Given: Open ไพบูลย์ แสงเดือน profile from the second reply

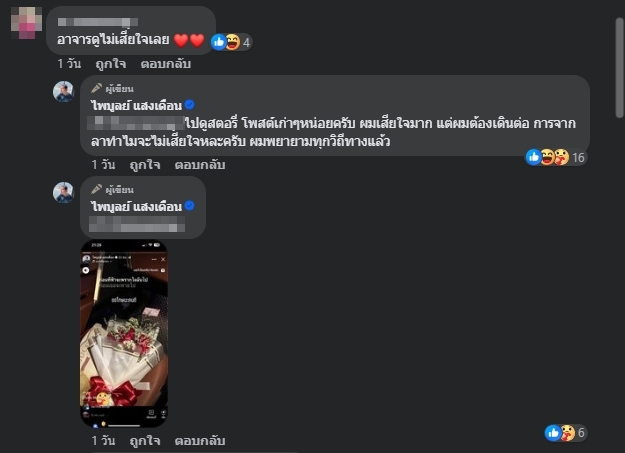Looking at the screenshot, I should (136, 207).
